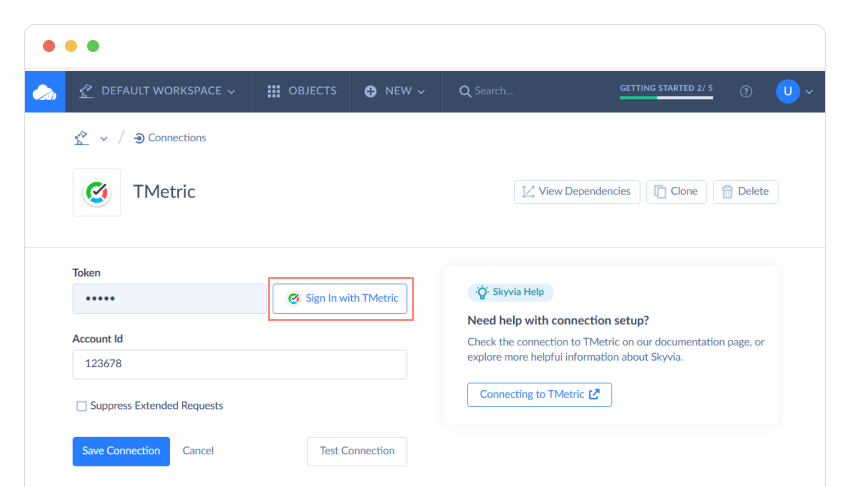Open Getting Started progress indicator
This screenshot has height=487, width=851.
click(666, 91)
